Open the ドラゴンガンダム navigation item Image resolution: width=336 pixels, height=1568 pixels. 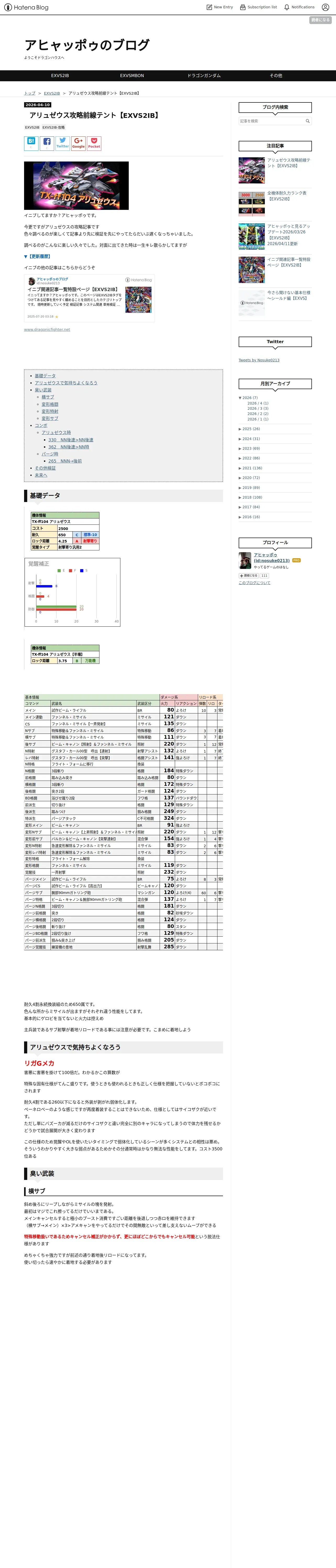(x=204, y=76)
